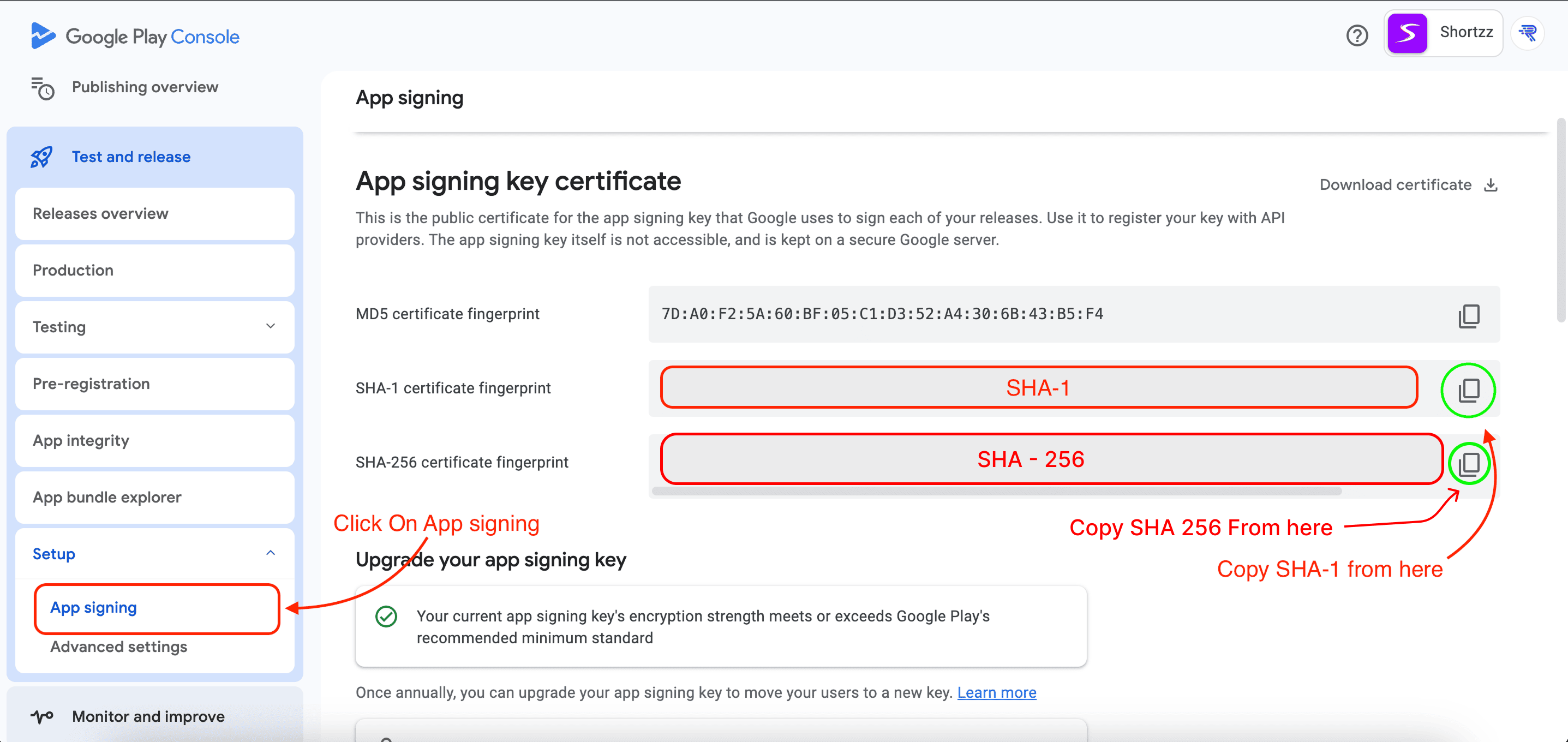
Task: Click the SHA-256 field horizontal scrollbar
Action: (x=996, y=491)
